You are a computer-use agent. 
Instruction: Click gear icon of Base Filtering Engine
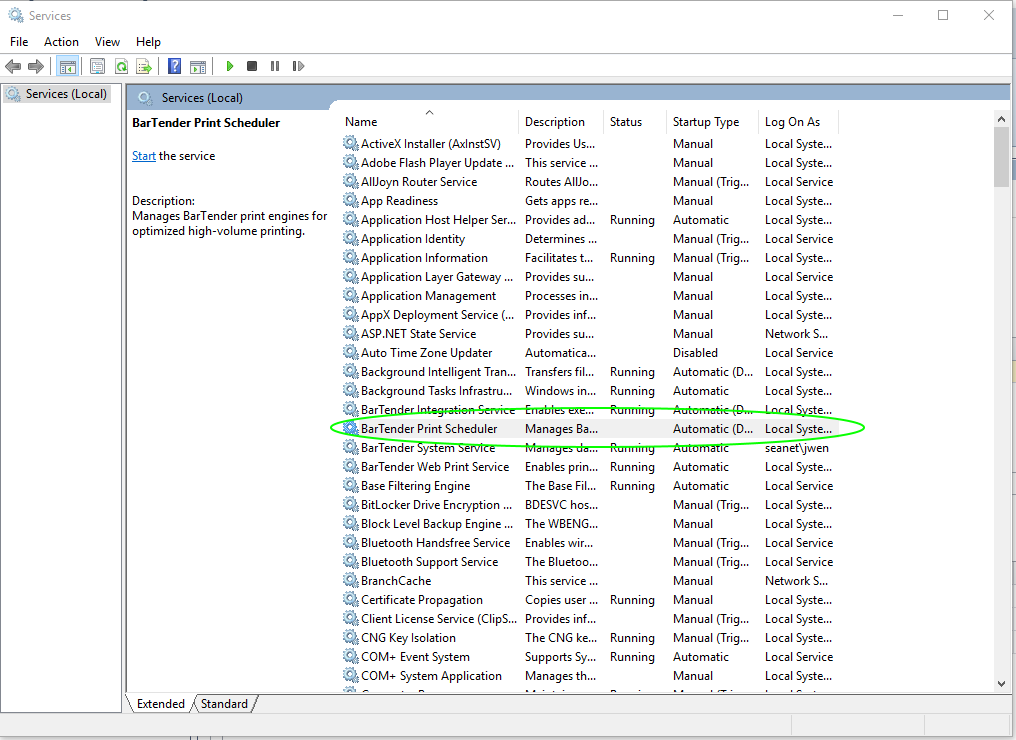point(351,485)
